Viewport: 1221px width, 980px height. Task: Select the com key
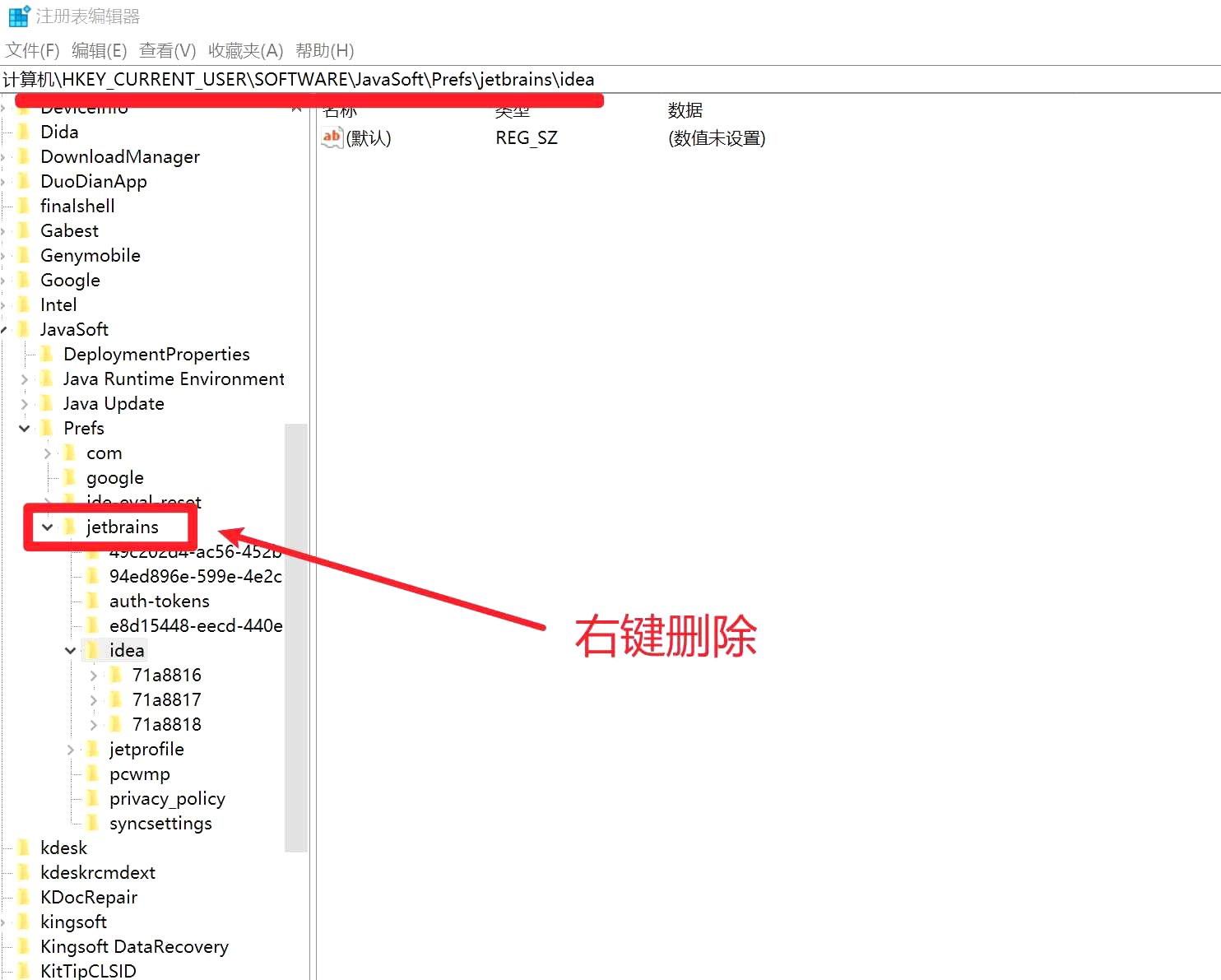pyautogui.click(x=104, y=453)
